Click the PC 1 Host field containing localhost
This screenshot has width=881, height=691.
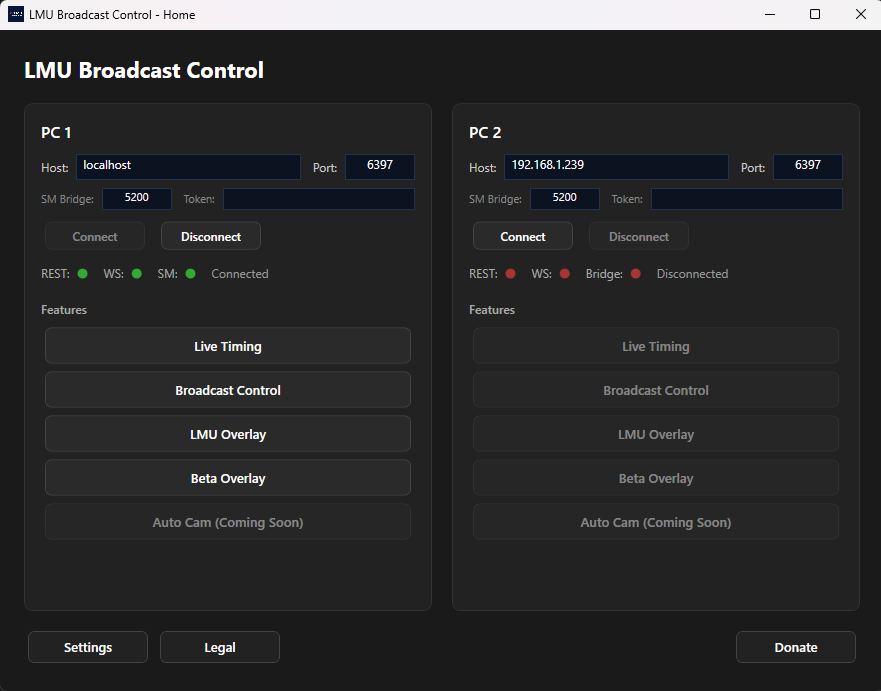tap(188, 167)
